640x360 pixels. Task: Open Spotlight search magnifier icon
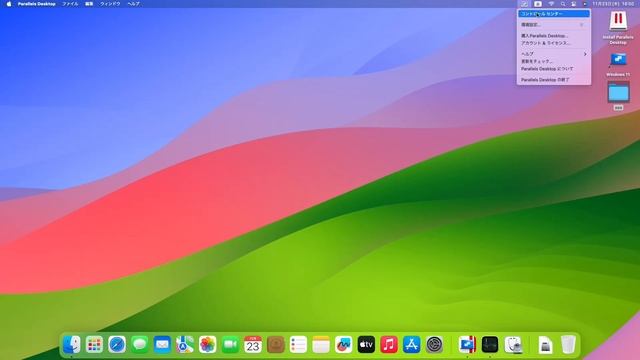563,4
